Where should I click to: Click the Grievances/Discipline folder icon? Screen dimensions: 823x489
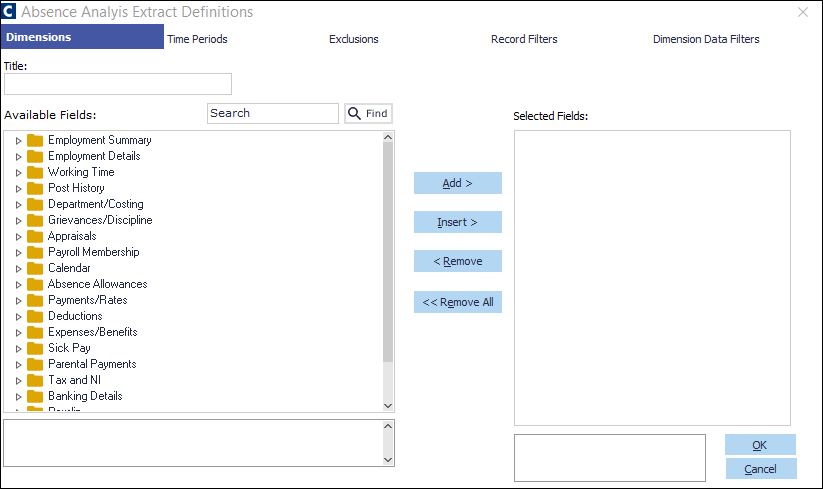(x=35, y=220)
